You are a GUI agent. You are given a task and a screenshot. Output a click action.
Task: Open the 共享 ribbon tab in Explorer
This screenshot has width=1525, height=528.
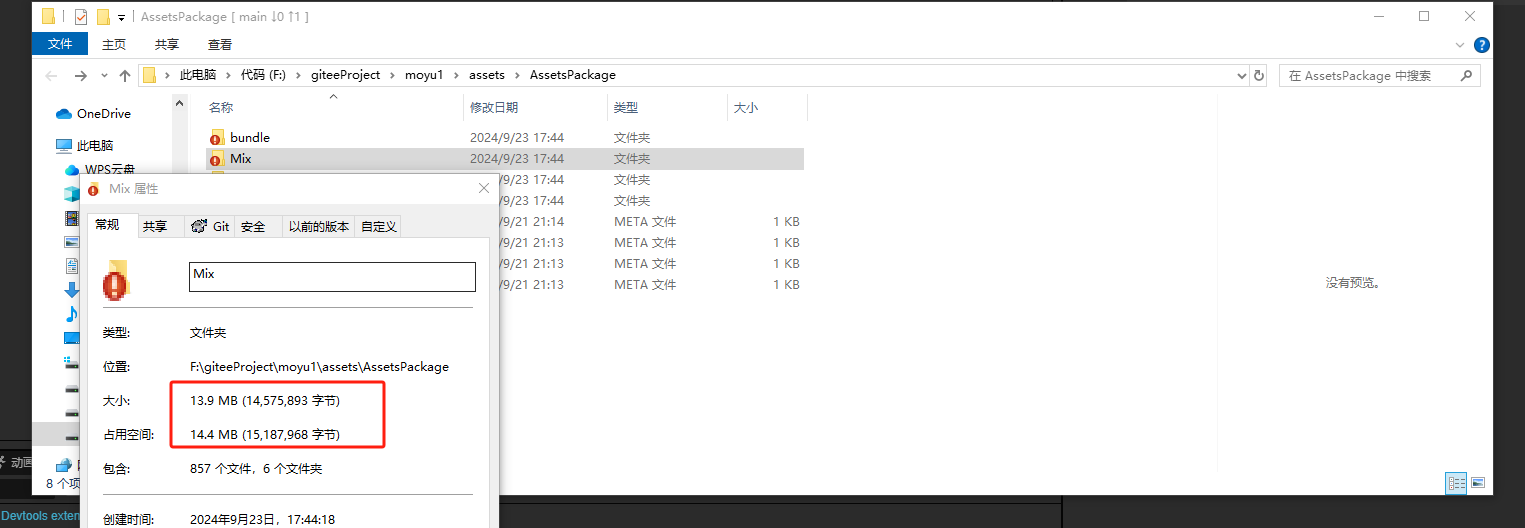pos(167,44)
